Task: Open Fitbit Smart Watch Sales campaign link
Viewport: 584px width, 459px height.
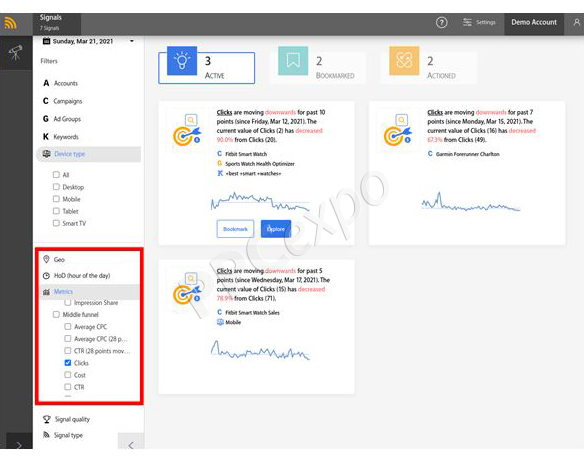Action: click(252, 313)
